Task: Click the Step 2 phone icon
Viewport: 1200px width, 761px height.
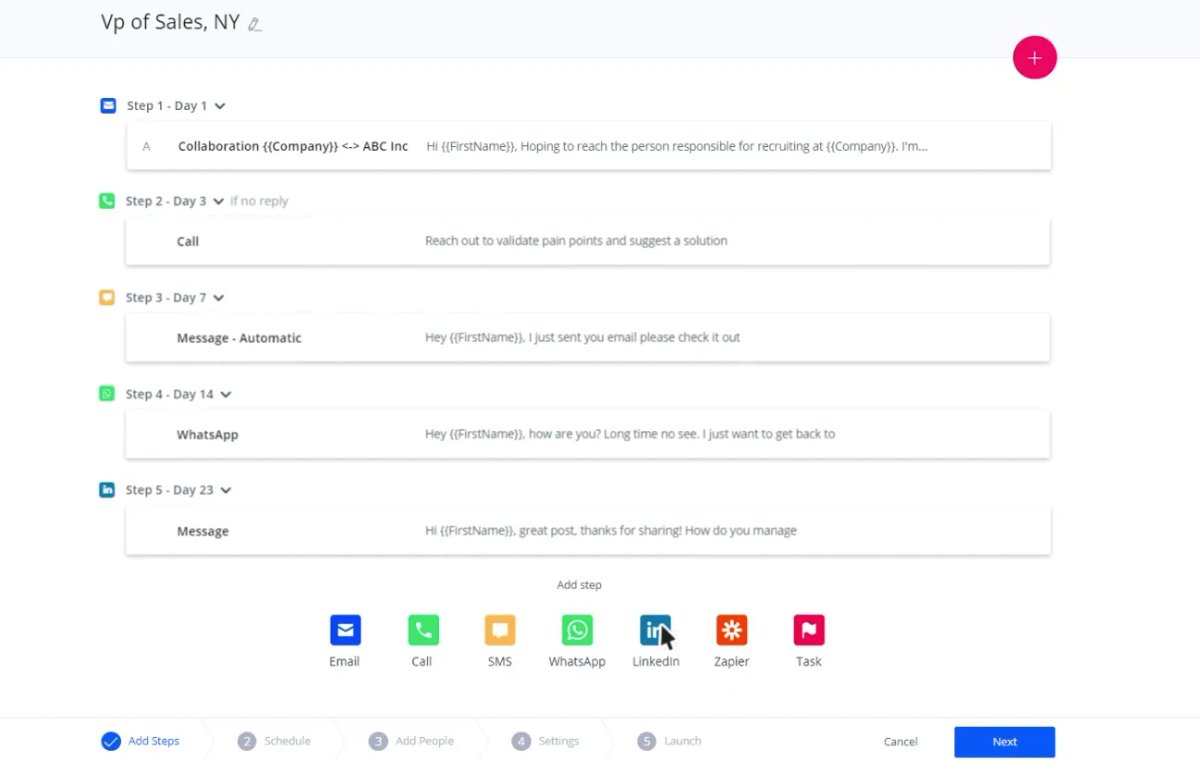Action: [x=107, y=201]
